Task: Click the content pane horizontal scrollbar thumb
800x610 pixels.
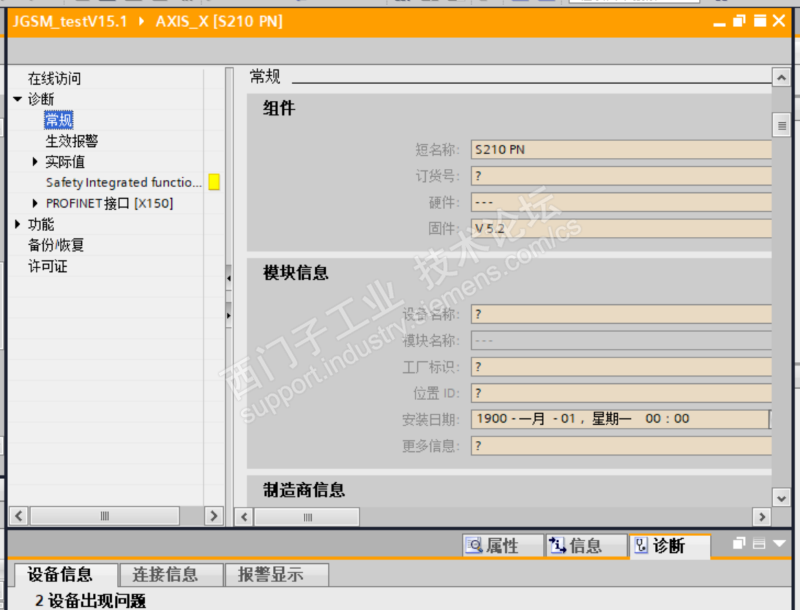Action: 307,517
